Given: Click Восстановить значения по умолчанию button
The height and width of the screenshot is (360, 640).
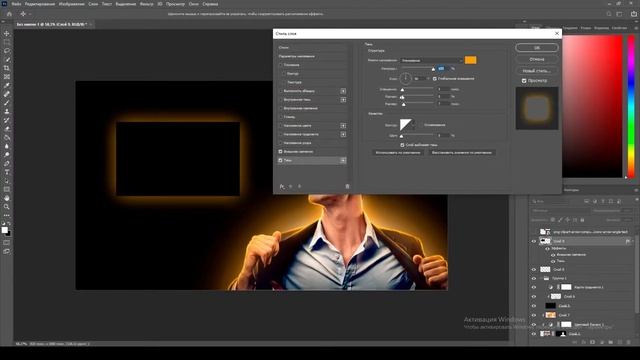Looking at the screenshot, I should pos(462,153).
